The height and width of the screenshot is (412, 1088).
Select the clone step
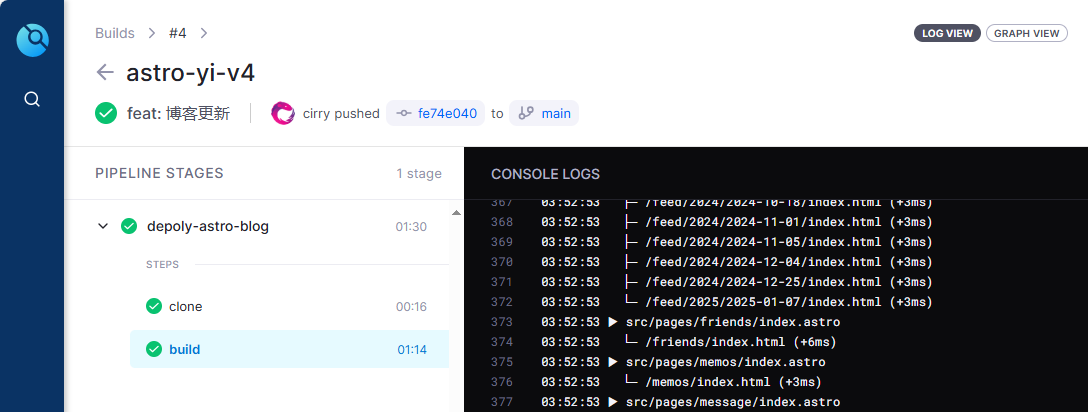185,306
